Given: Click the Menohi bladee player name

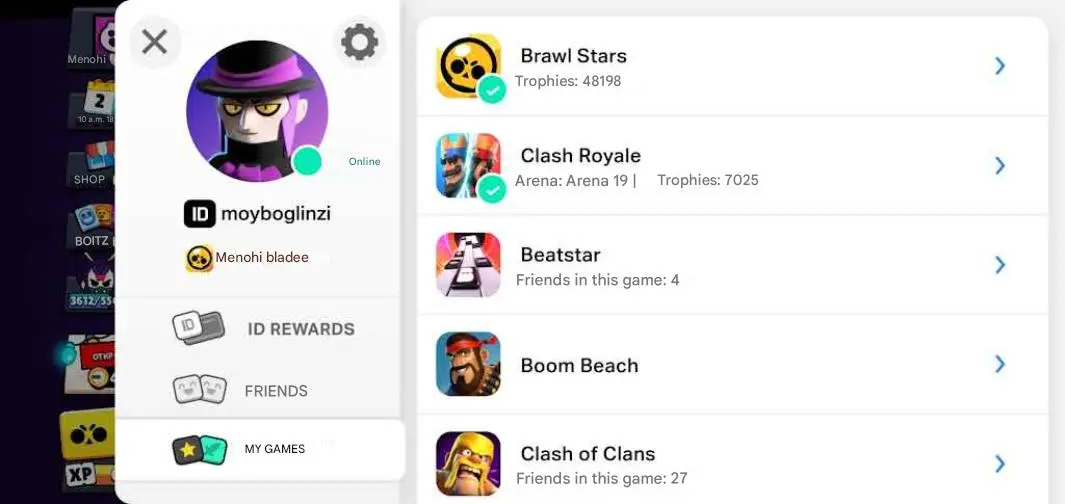Looking at the screenshot, I should point(262,257).
